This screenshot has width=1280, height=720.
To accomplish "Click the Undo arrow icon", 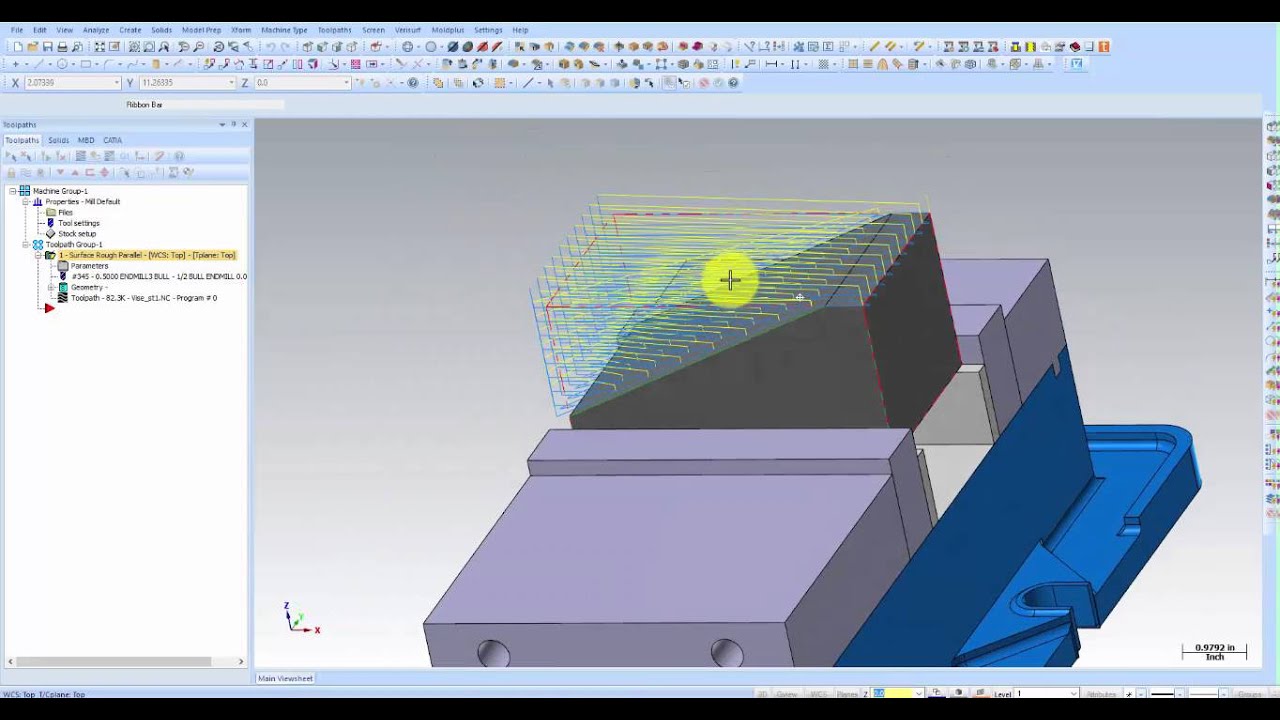I will pos(270,47).
